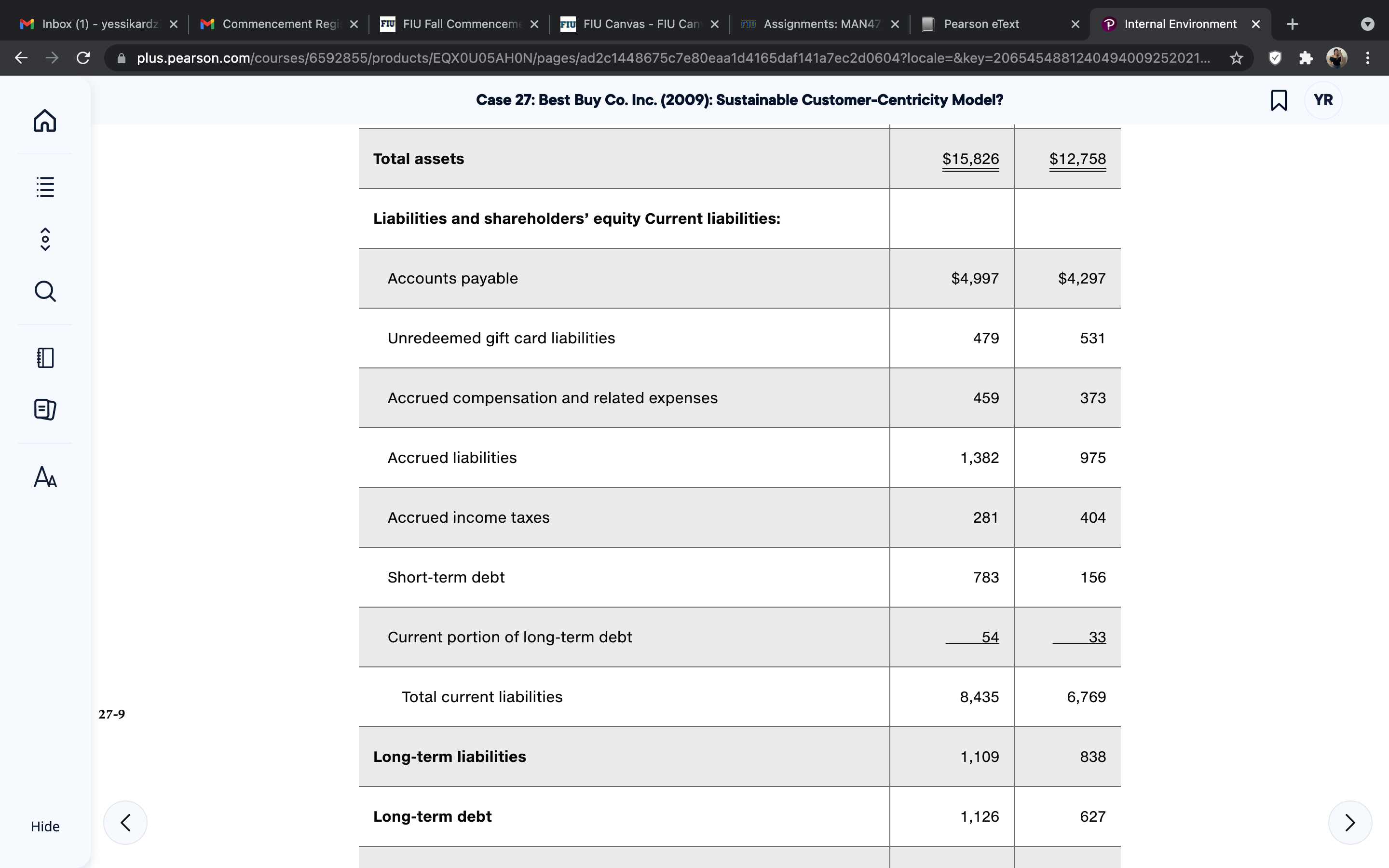Reload the current page
Image resolution: width=1389 pixels, height=868 pixels.
tap(83, 58)
